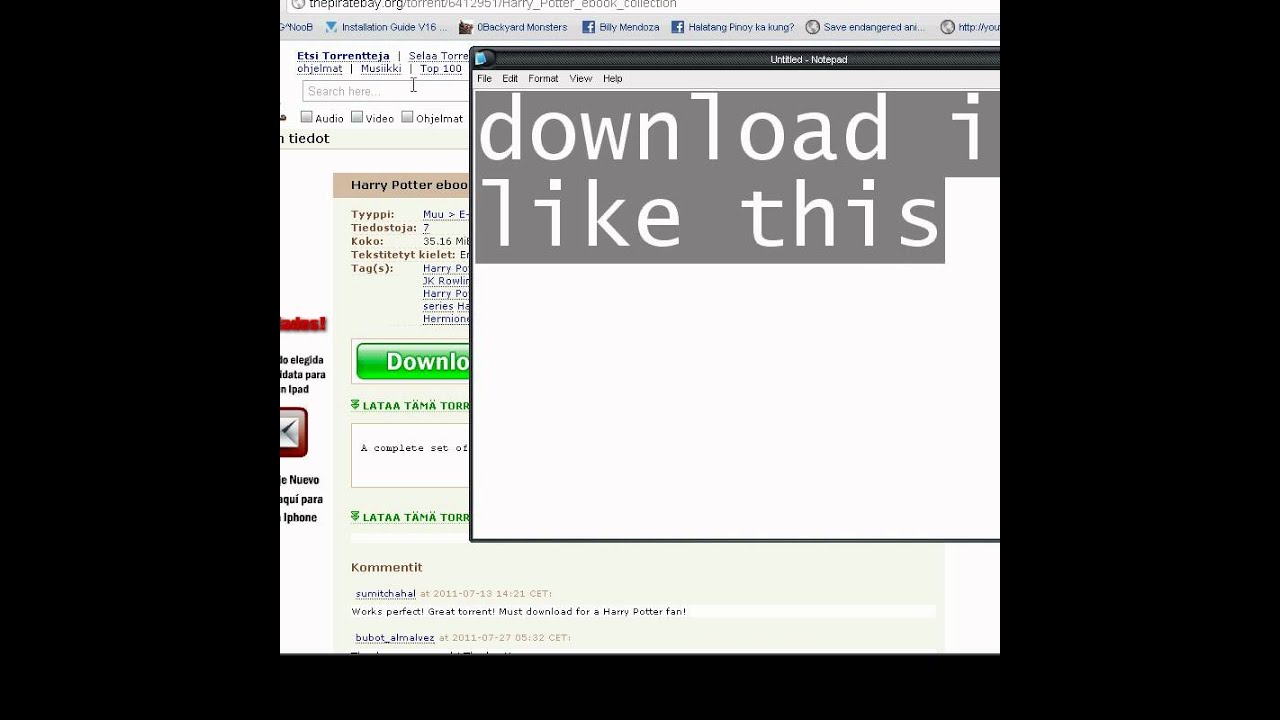The width and height of the screenshot is (1280, 720).
Task: Open the Notepad Help menu
Action: coord(613,78)
